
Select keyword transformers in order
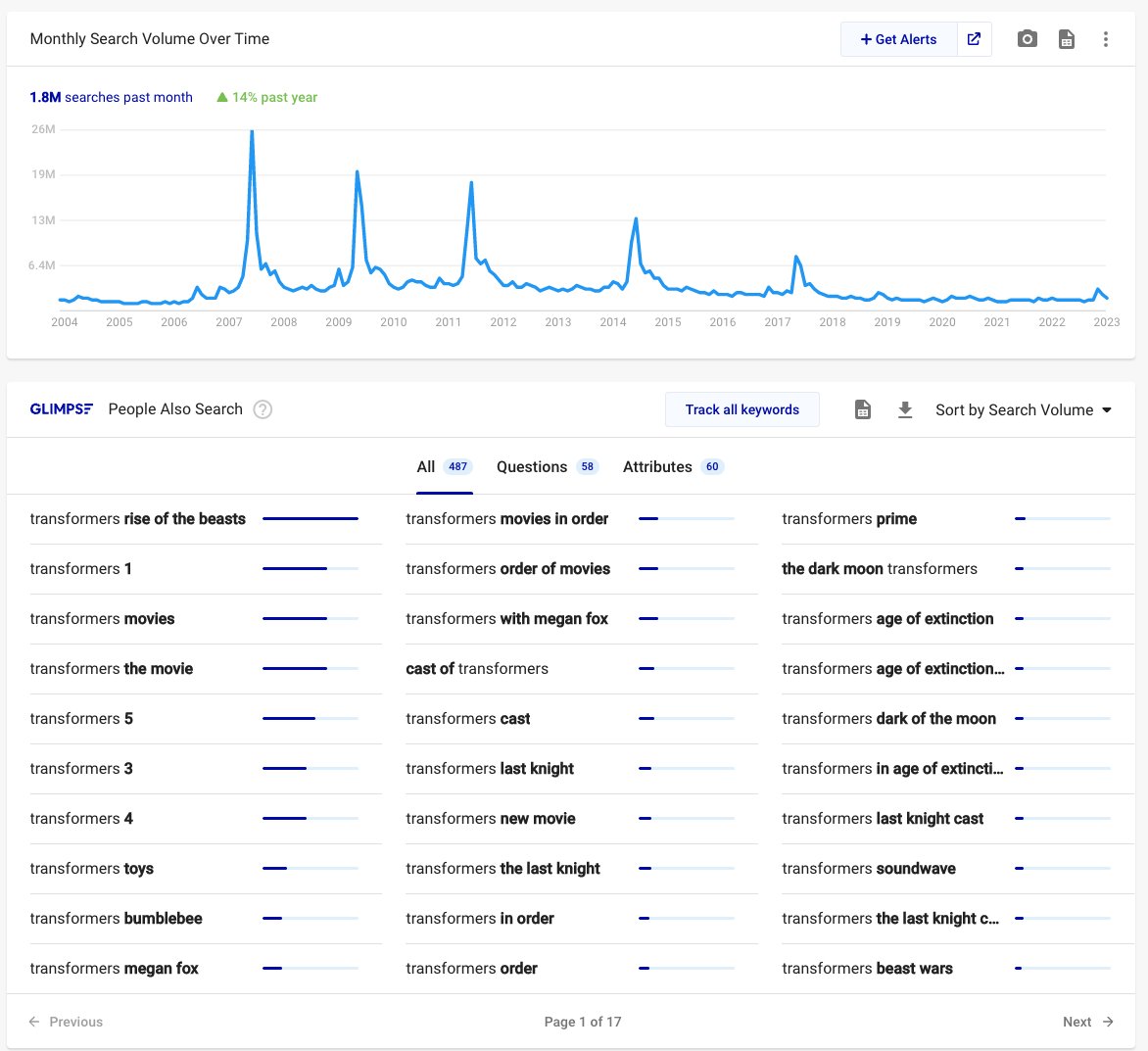[480, 919]
